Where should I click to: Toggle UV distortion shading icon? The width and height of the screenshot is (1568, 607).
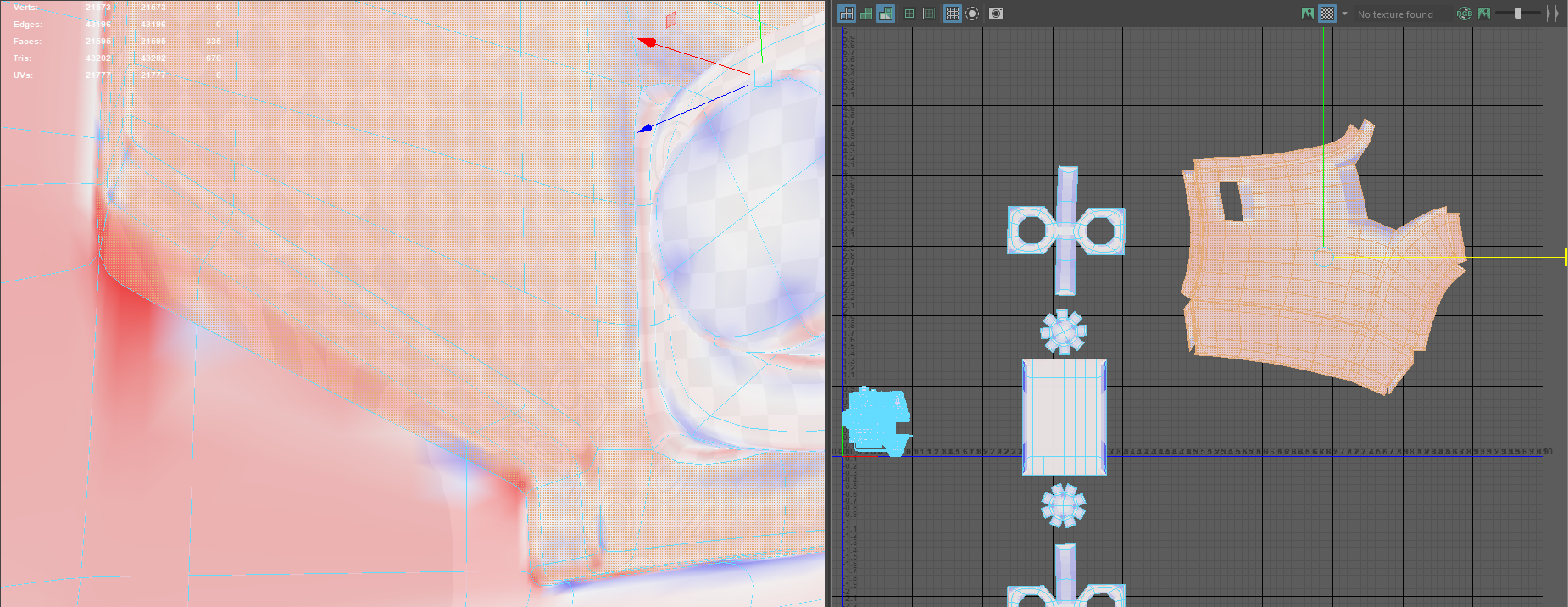click(x=886, y=14)
